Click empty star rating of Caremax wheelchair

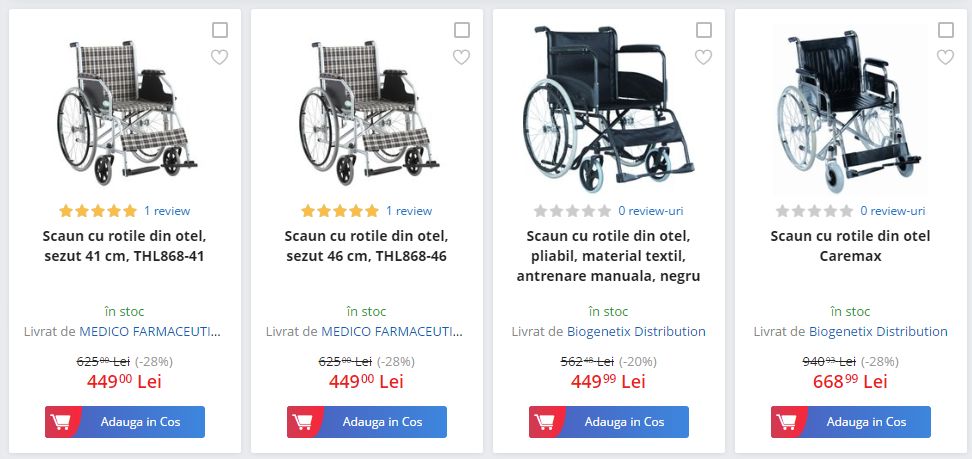[x=815, y=211]
